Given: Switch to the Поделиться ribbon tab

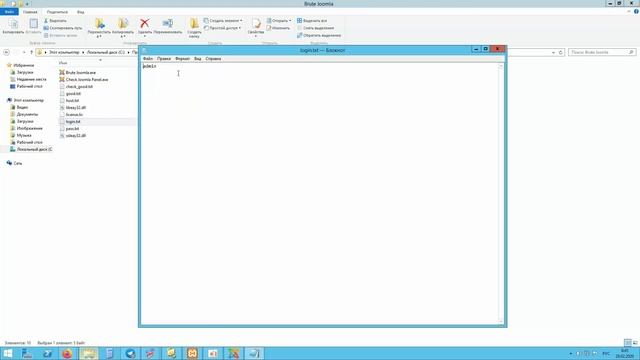Looking at the screenshot, I should coord(57,12).
